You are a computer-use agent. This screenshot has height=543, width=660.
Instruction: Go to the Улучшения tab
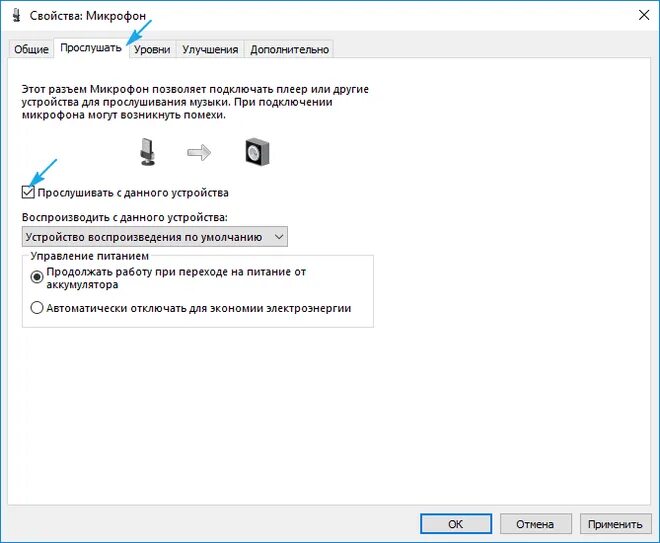210,50
